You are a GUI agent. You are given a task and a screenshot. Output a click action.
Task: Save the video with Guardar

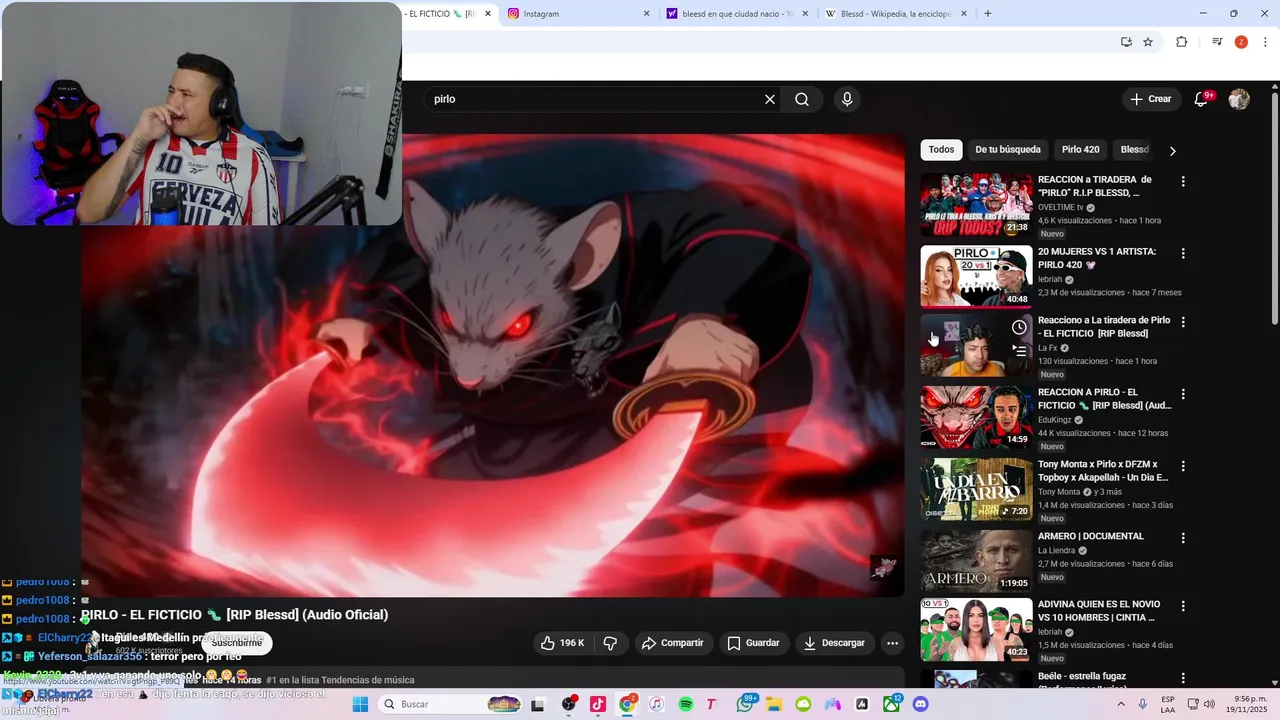(753, 643)
